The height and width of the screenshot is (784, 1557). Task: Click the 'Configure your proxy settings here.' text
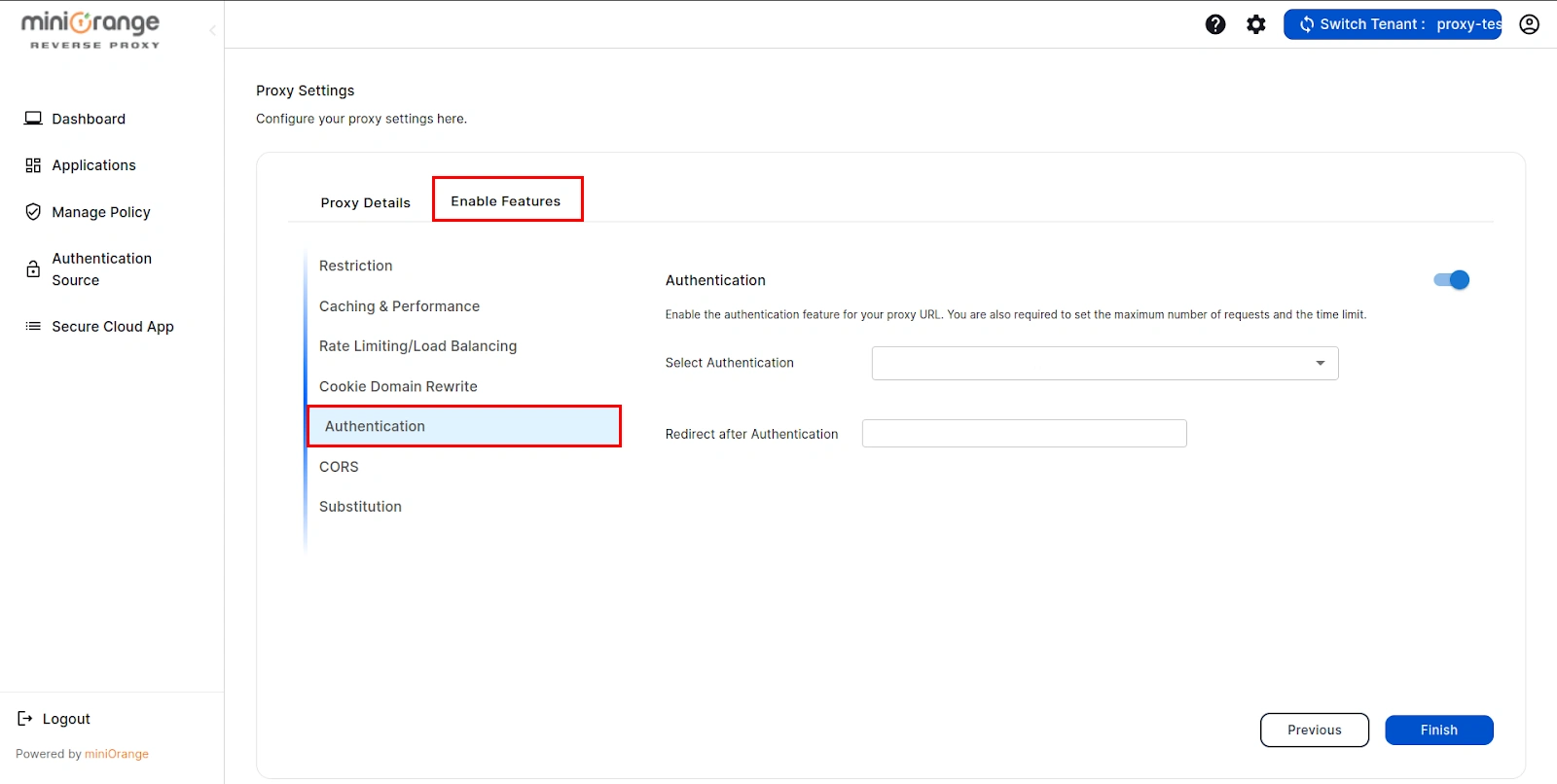[x=361, y=119]
